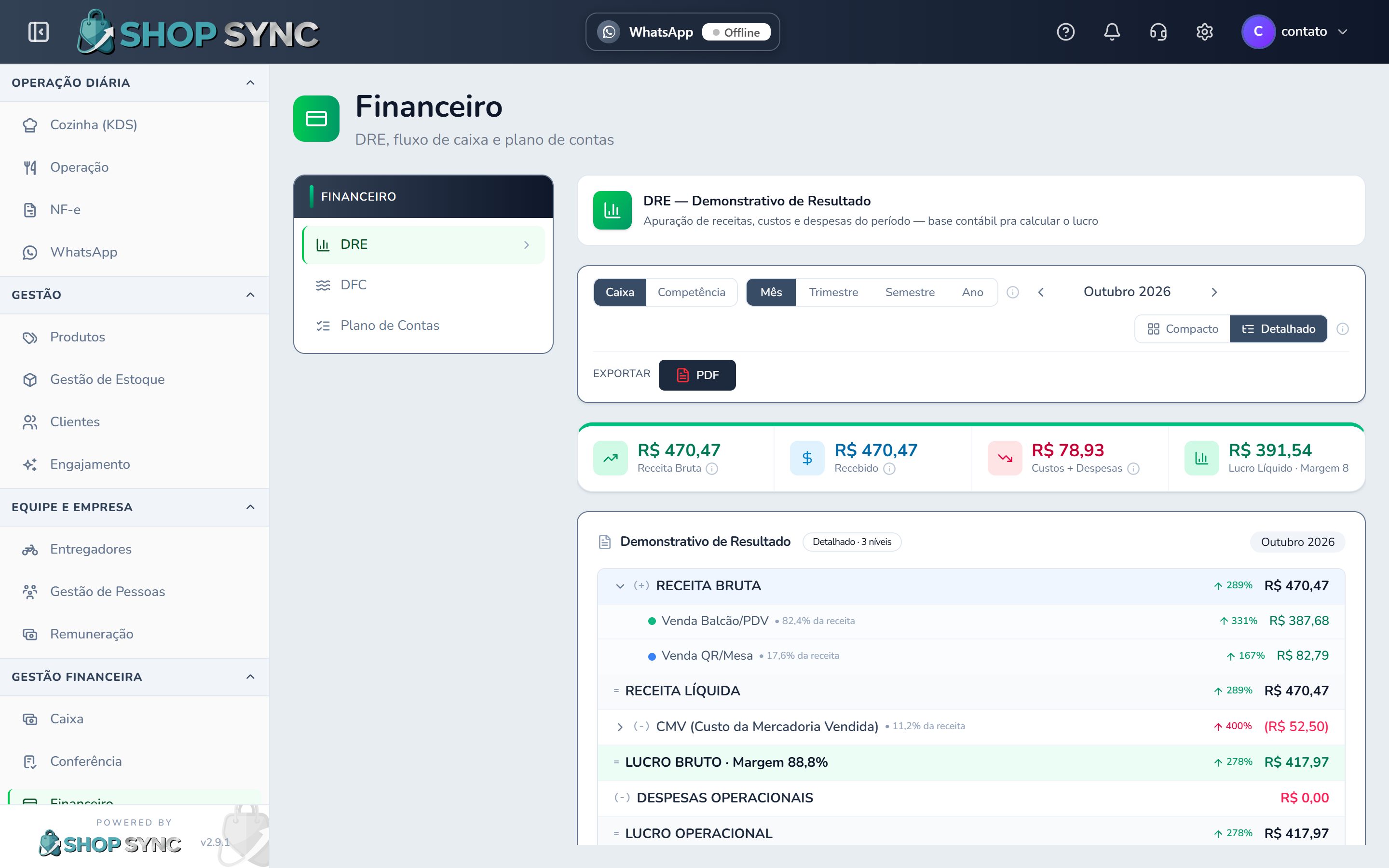Open Cozinha (KDS) in the sidebar
The height and width of the screenshot is (868, 1389).
pyautogui.click(x=134, y=124)
